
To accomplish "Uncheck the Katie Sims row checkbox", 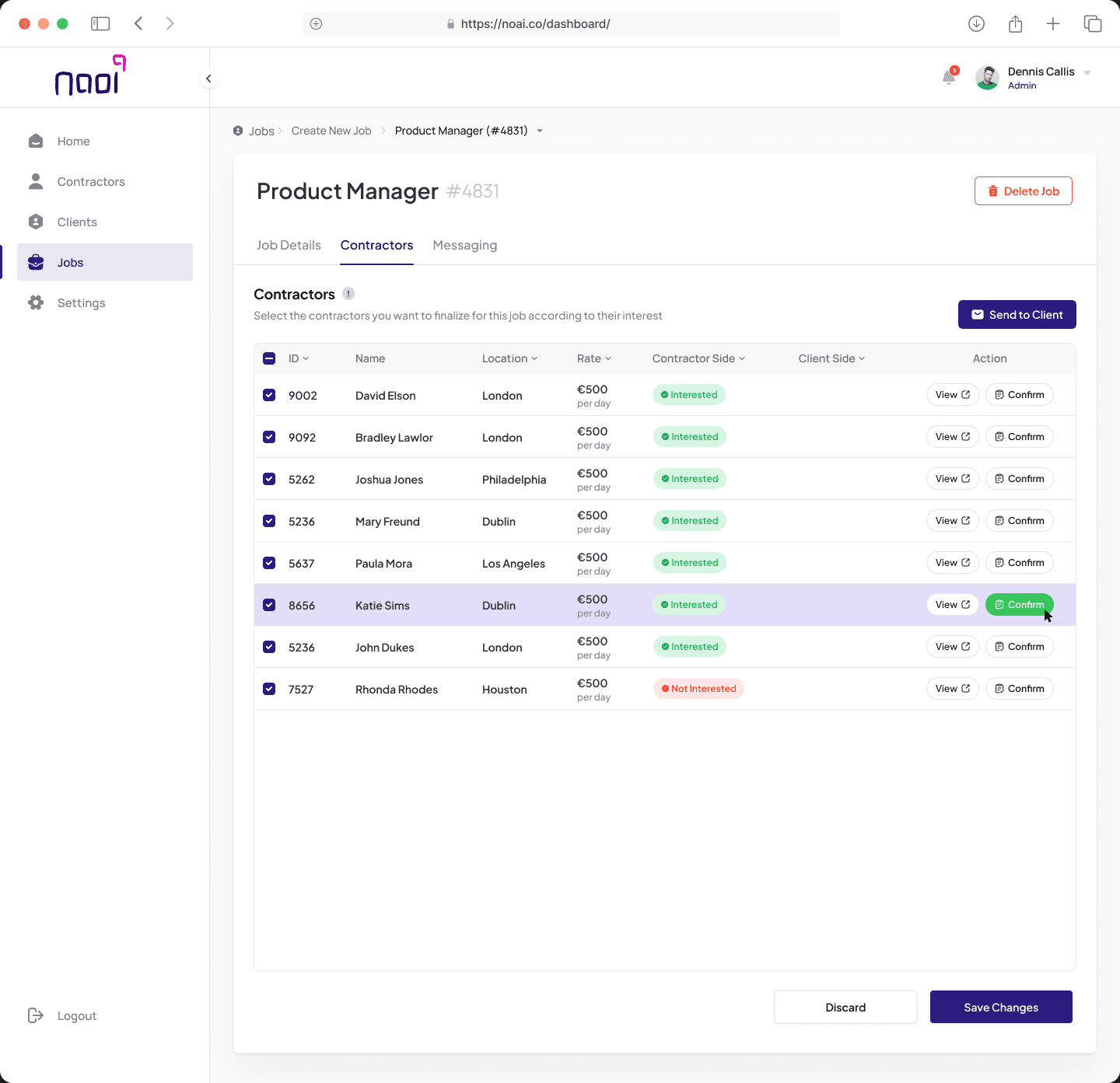I will (x=269, y=605).
